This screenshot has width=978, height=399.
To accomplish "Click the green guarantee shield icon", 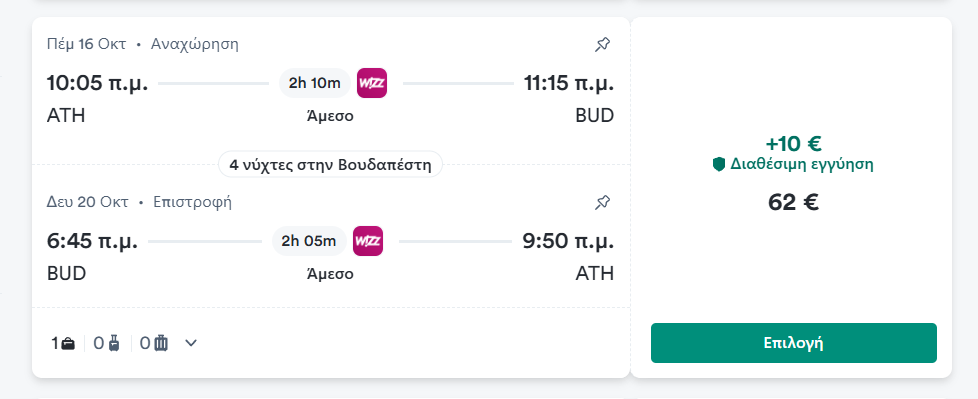I will [x=719, y=165].
